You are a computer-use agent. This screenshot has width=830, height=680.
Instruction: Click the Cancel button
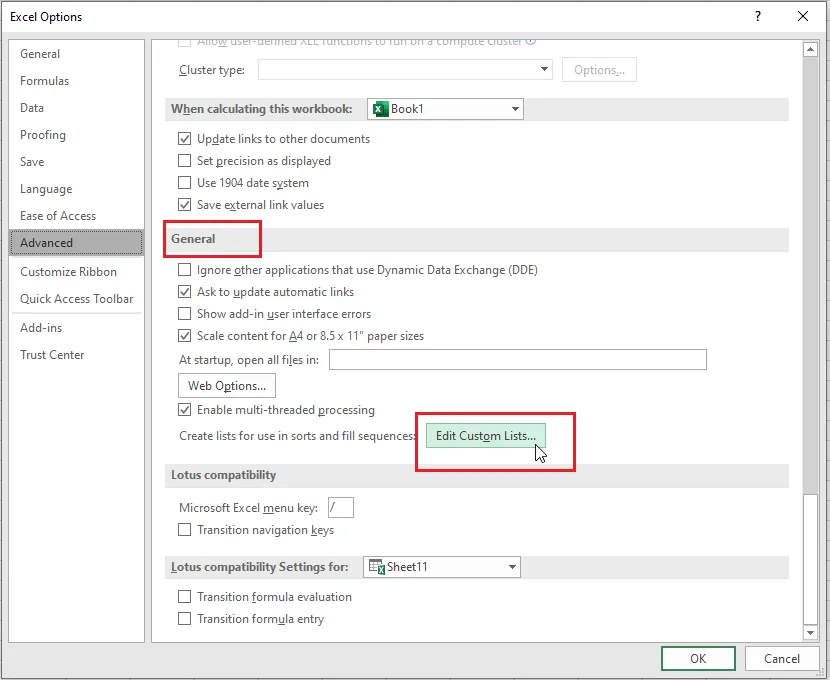click(781, 658)
